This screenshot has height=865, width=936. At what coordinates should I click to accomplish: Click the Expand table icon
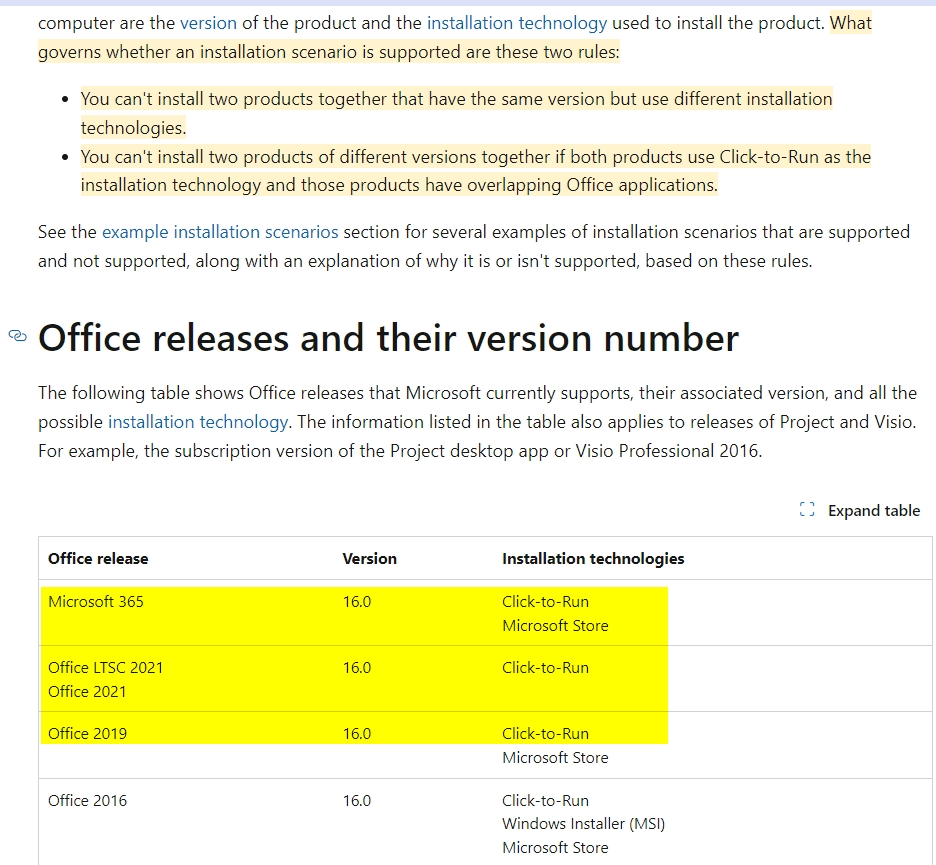click(807, 510)
